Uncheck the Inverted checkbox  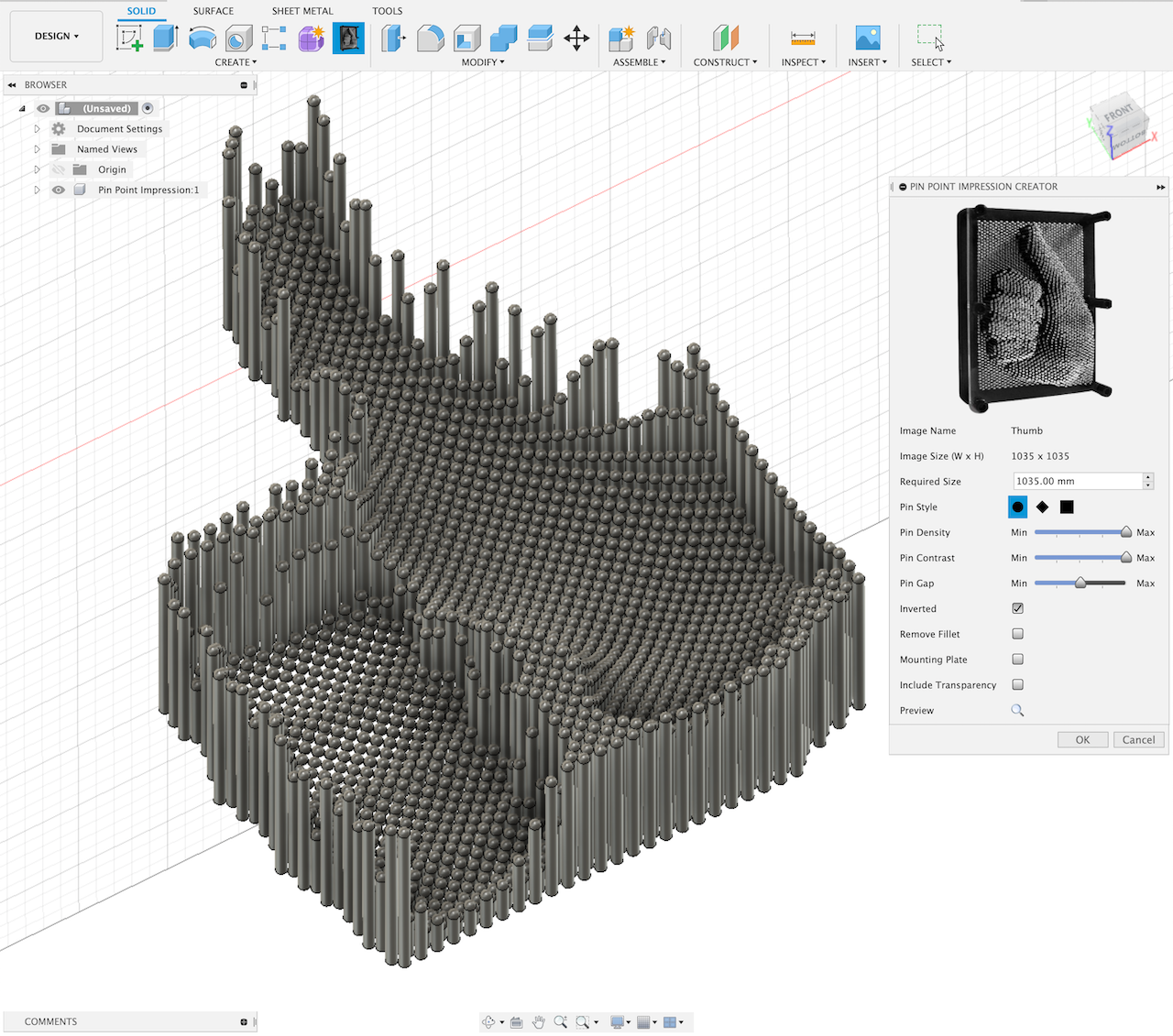pyautogui.click(x=1017, y=608)
